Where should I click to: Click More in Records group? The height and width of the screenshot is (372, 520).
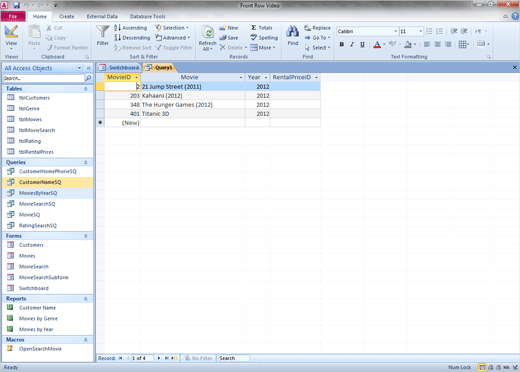pyautogui.click(x=263, y=48)
